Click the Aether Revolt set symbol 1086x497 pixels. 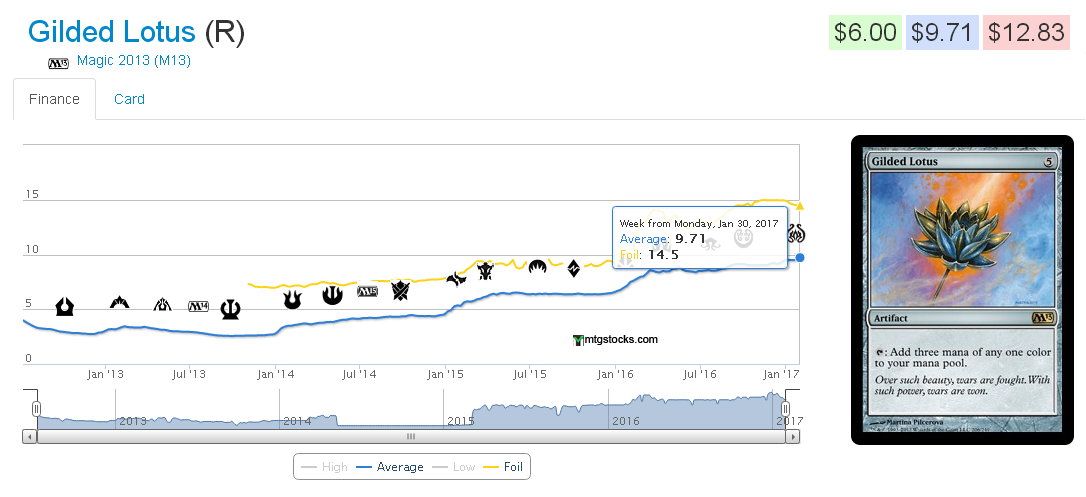[795, 234]
